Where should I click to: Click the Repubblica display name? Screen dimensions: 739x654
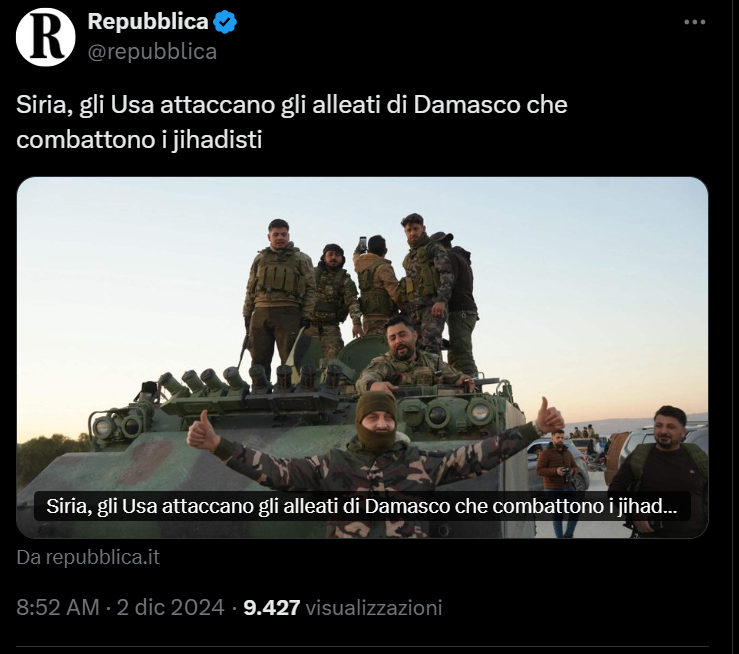(148, 22)
